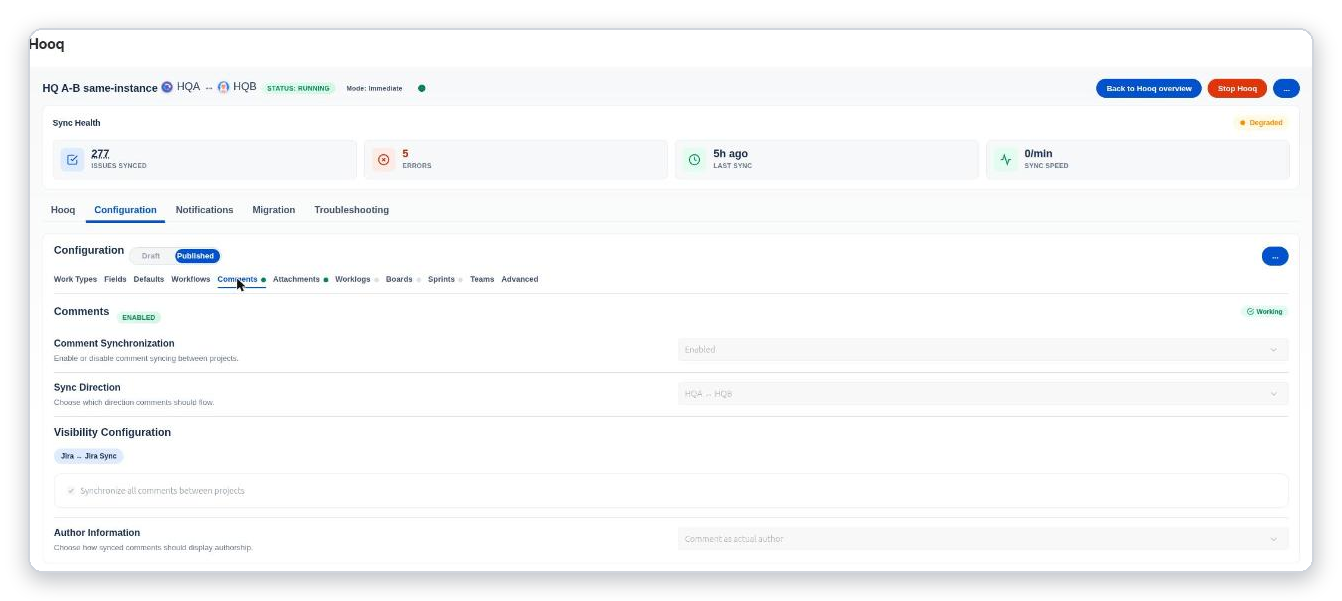Click the Mode: Immediate label
The width and height of the screenshot is (1342, 601).
(374, 88)
